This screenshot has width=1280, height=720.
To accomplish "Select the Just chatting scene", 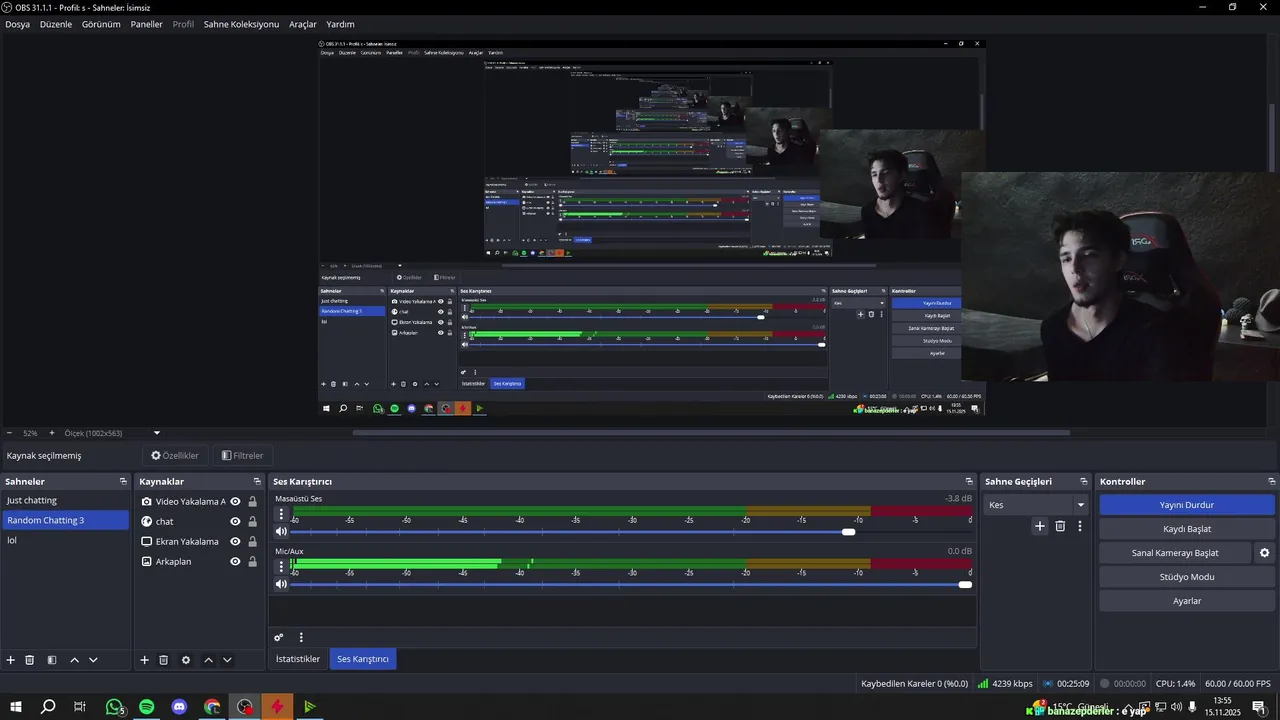I will 66,500.
